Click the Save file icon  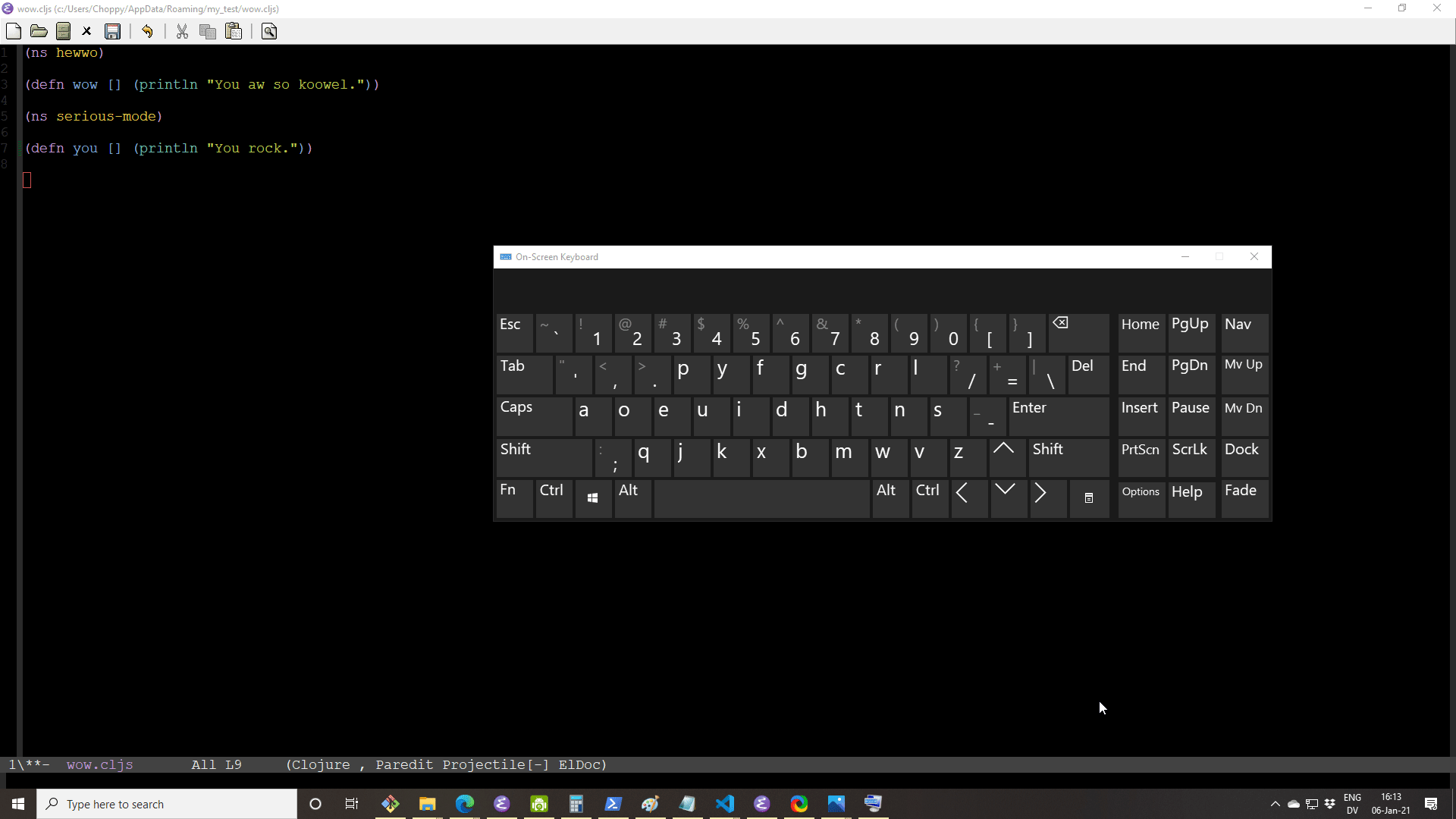coord(113,31)
